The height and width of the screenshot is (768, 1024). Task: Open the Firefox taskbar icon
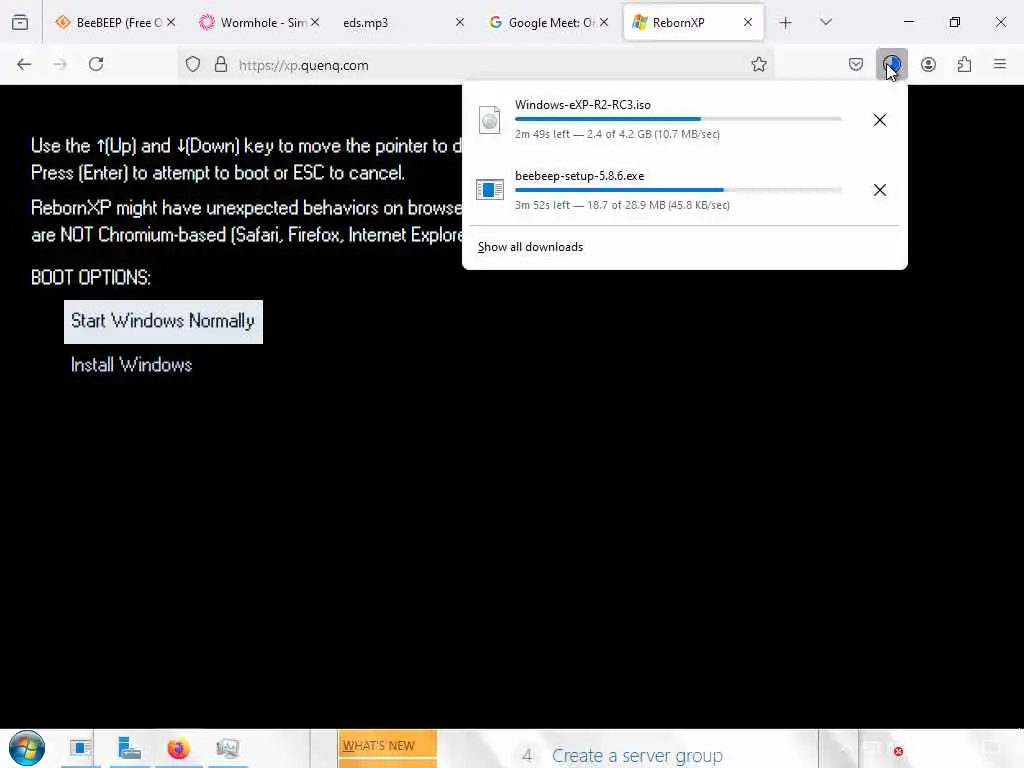pos(178,748)
